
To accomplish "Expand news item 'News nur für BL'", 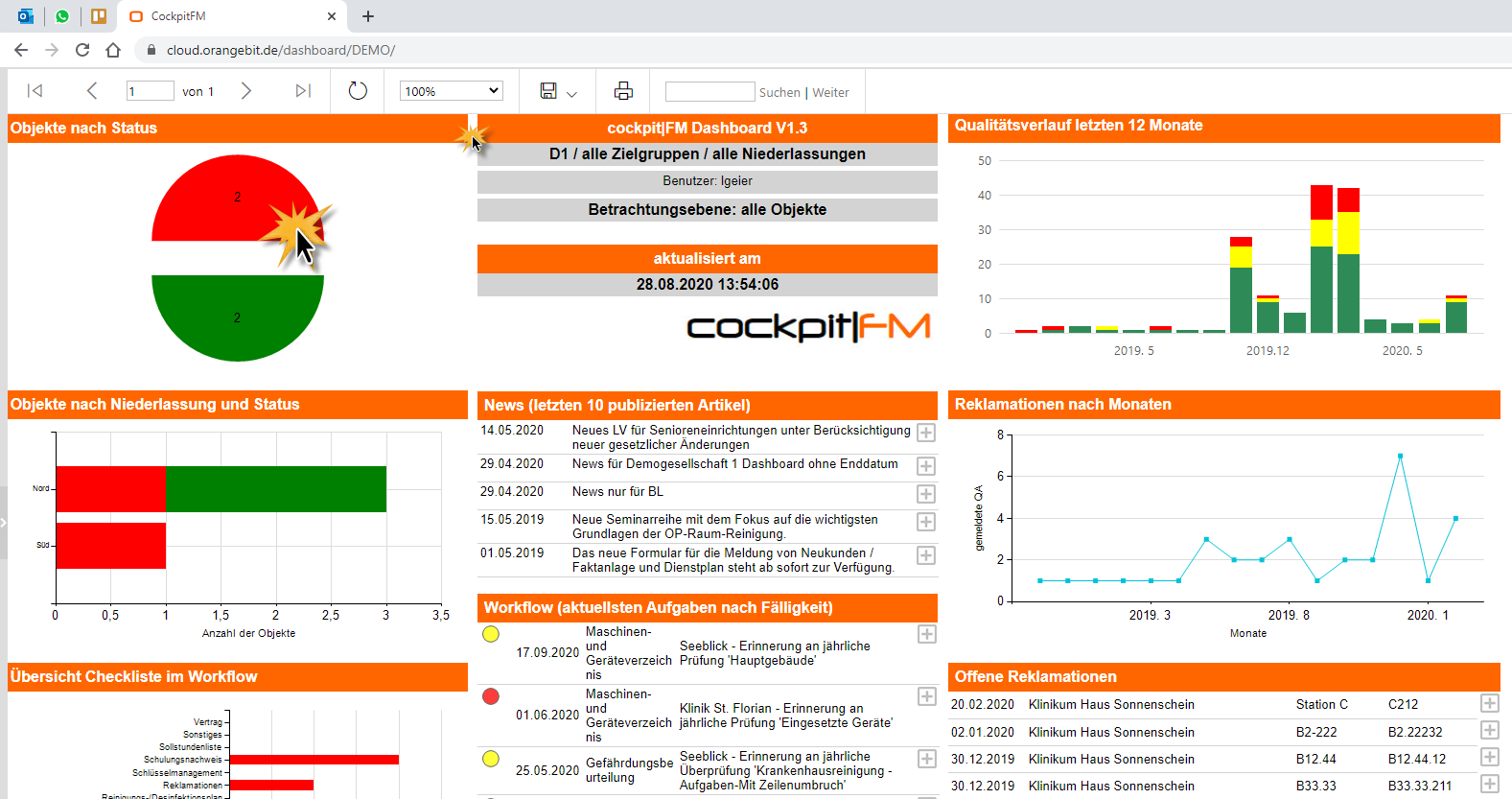I will coord(926,494).
